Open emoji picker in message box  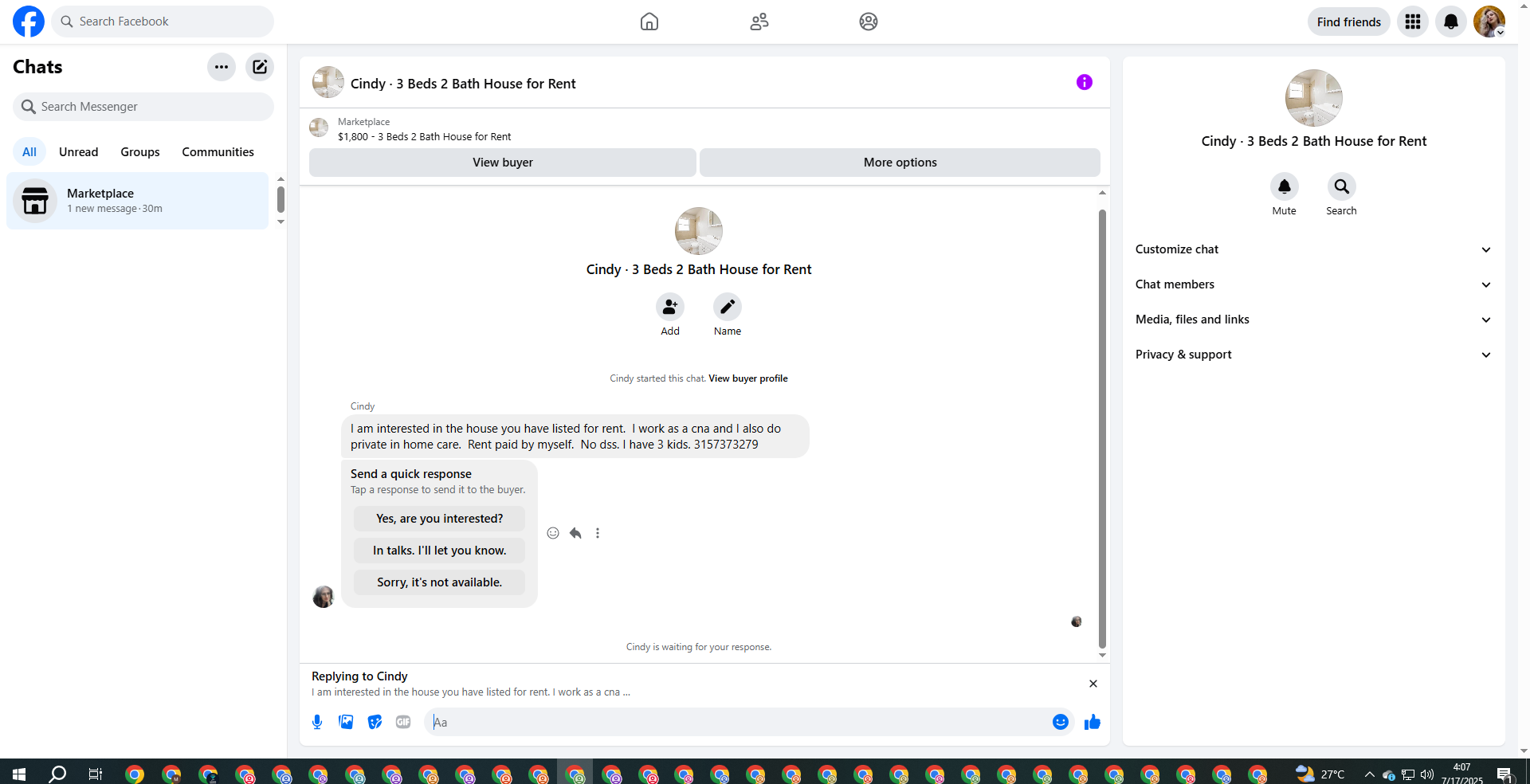pos(1061,722)
